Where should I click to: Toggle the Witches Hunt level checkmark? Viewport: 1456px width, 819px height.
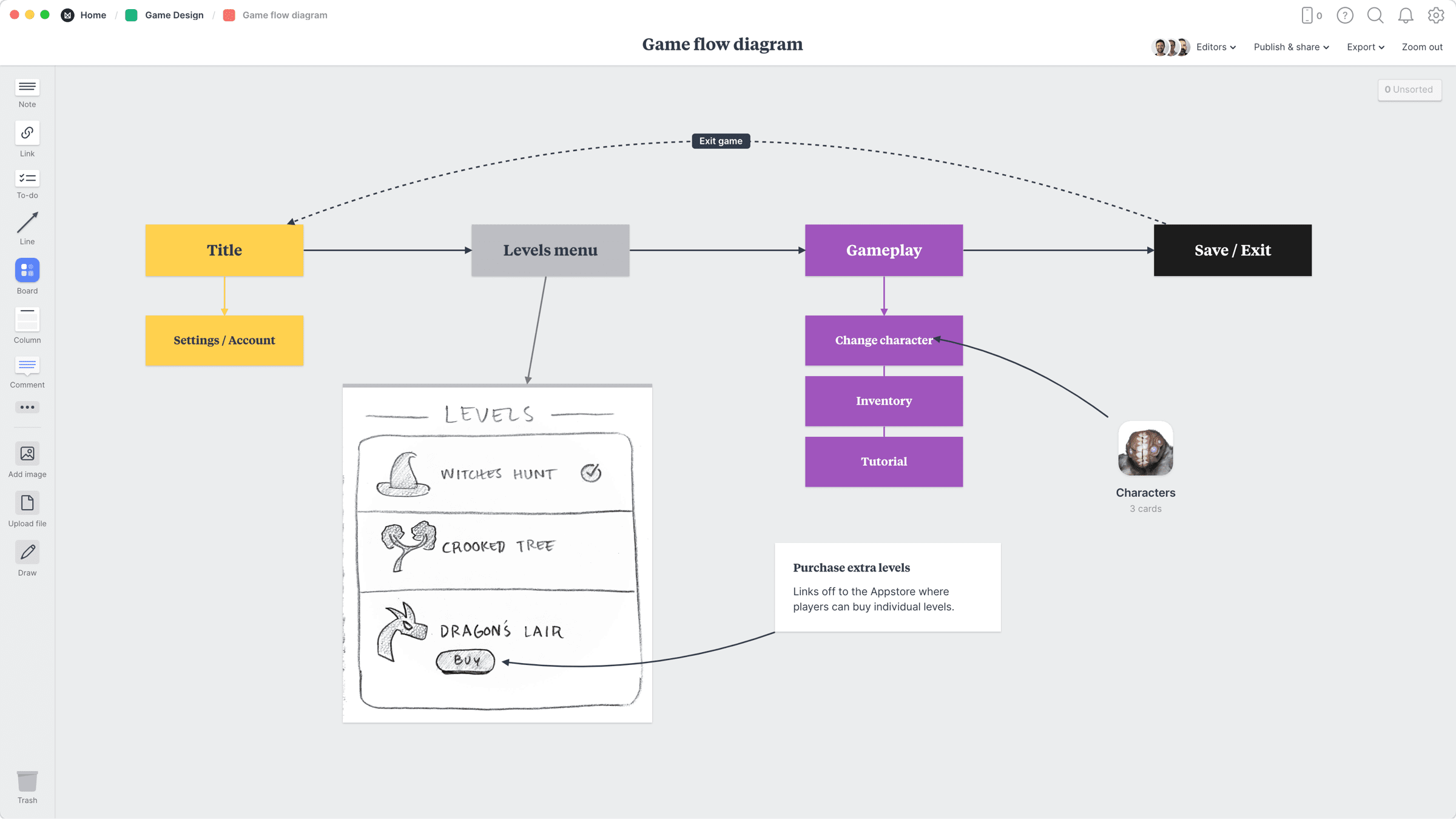(591, 473)
